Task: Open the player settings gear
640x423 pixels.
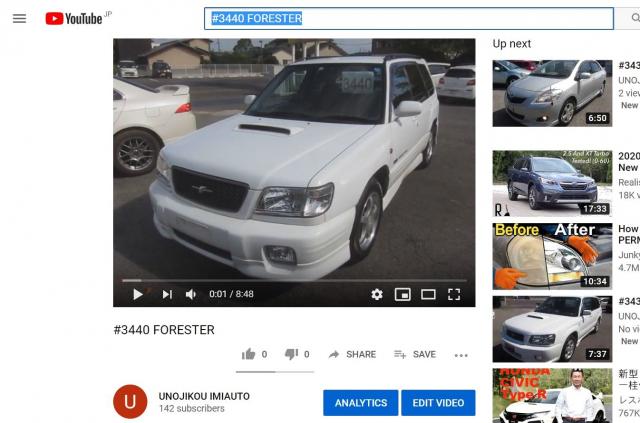Action: (377, 294)
